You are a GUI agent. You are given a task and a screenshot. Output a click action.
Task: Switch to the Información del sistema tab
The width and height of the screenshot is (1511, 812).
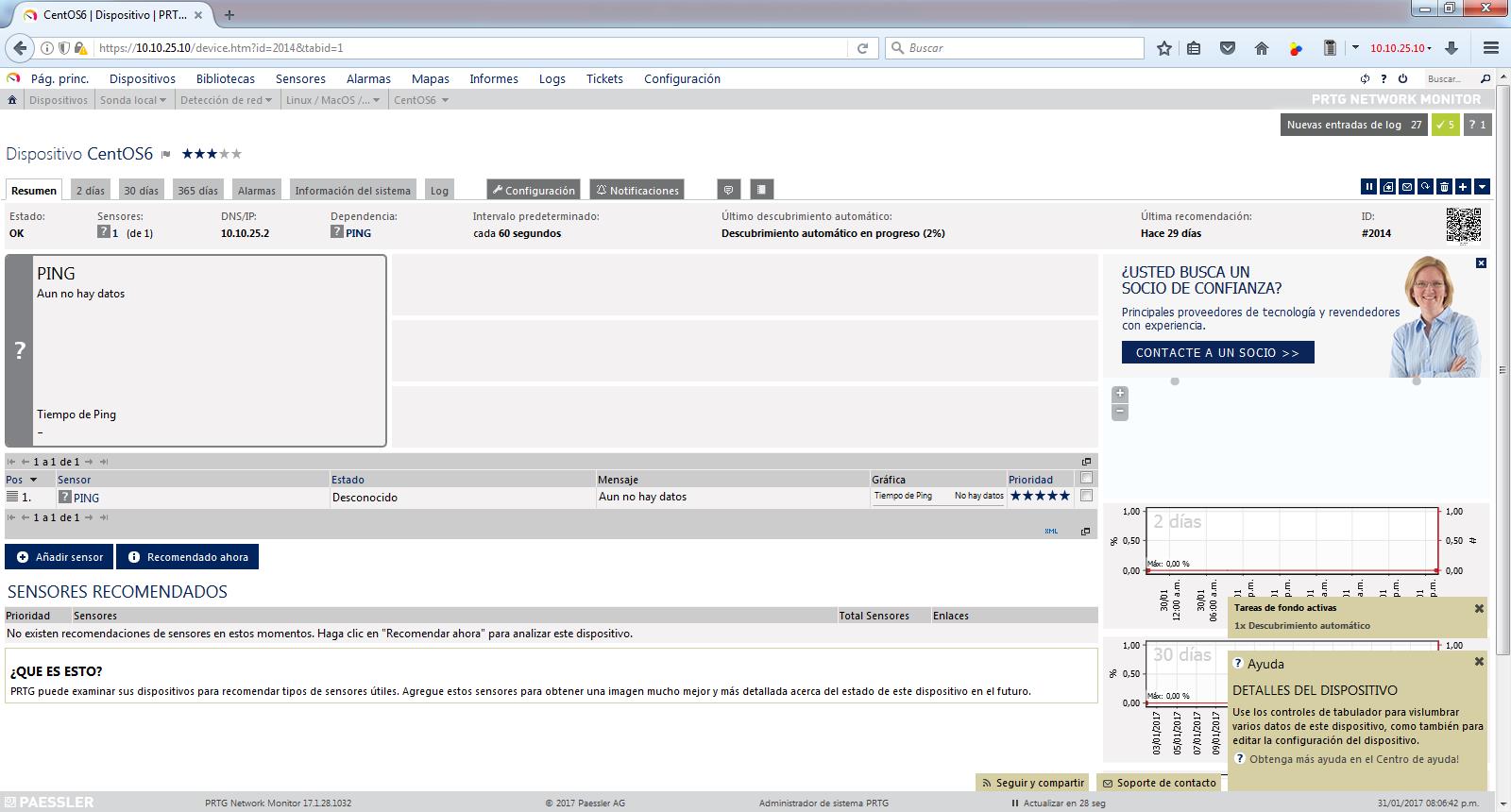(x=352, y=190)
